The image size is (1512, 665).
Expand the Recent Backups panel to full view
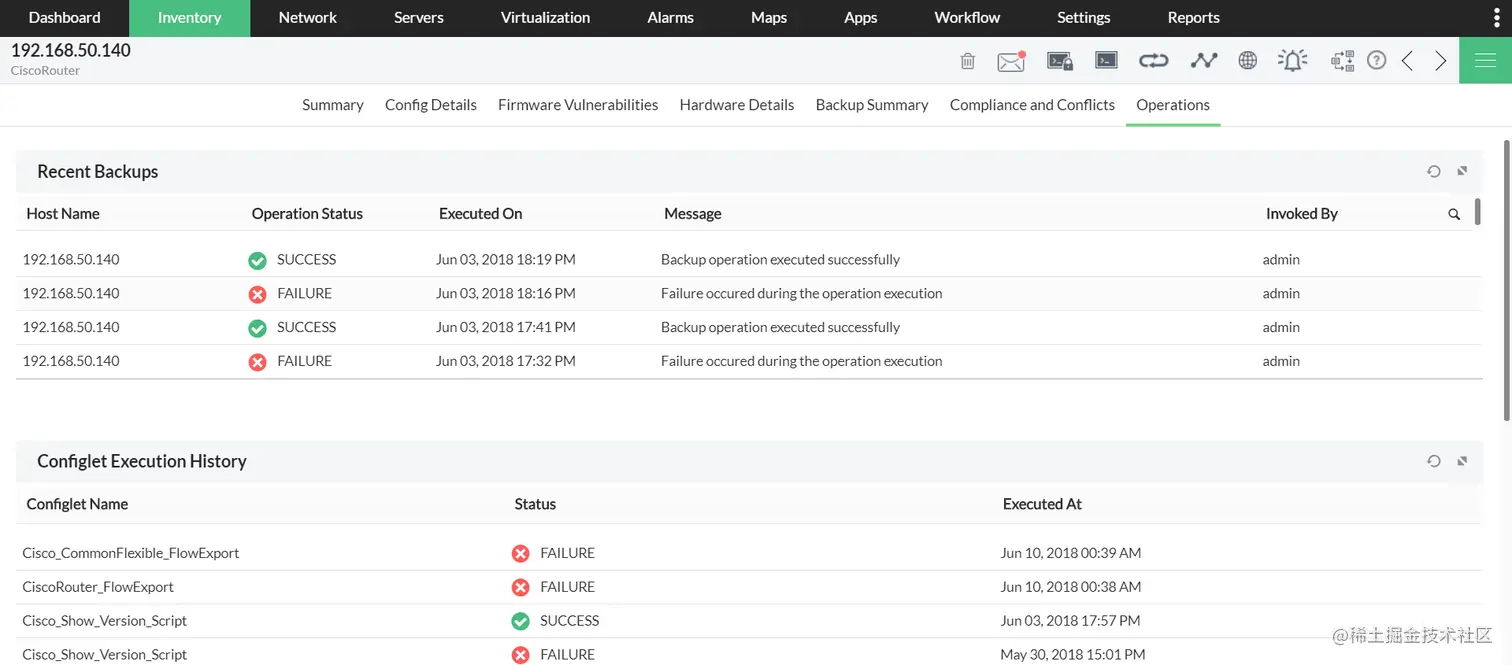point(1461,171)
